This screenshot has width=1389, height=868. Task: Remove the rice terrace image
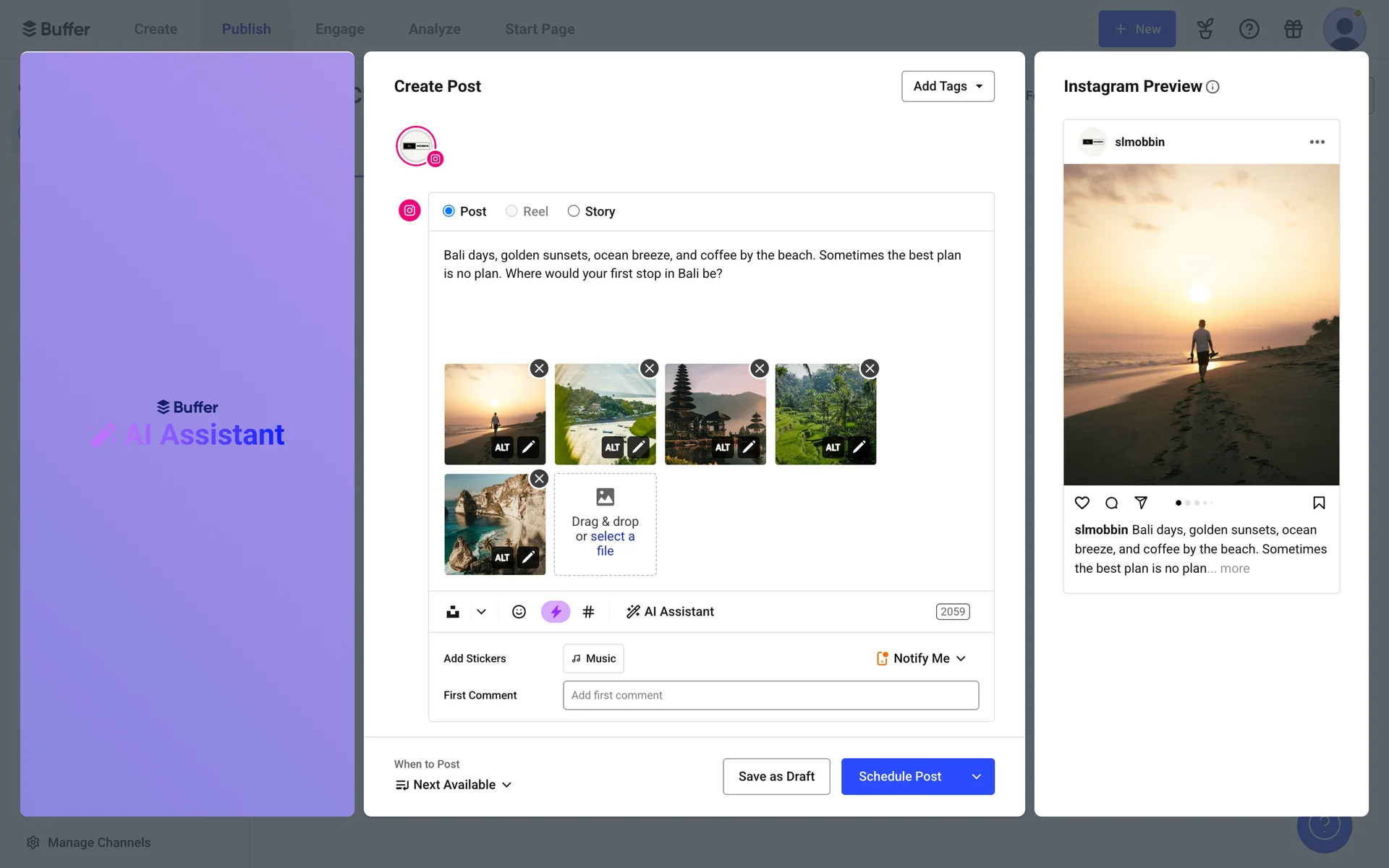coord(870,368)
